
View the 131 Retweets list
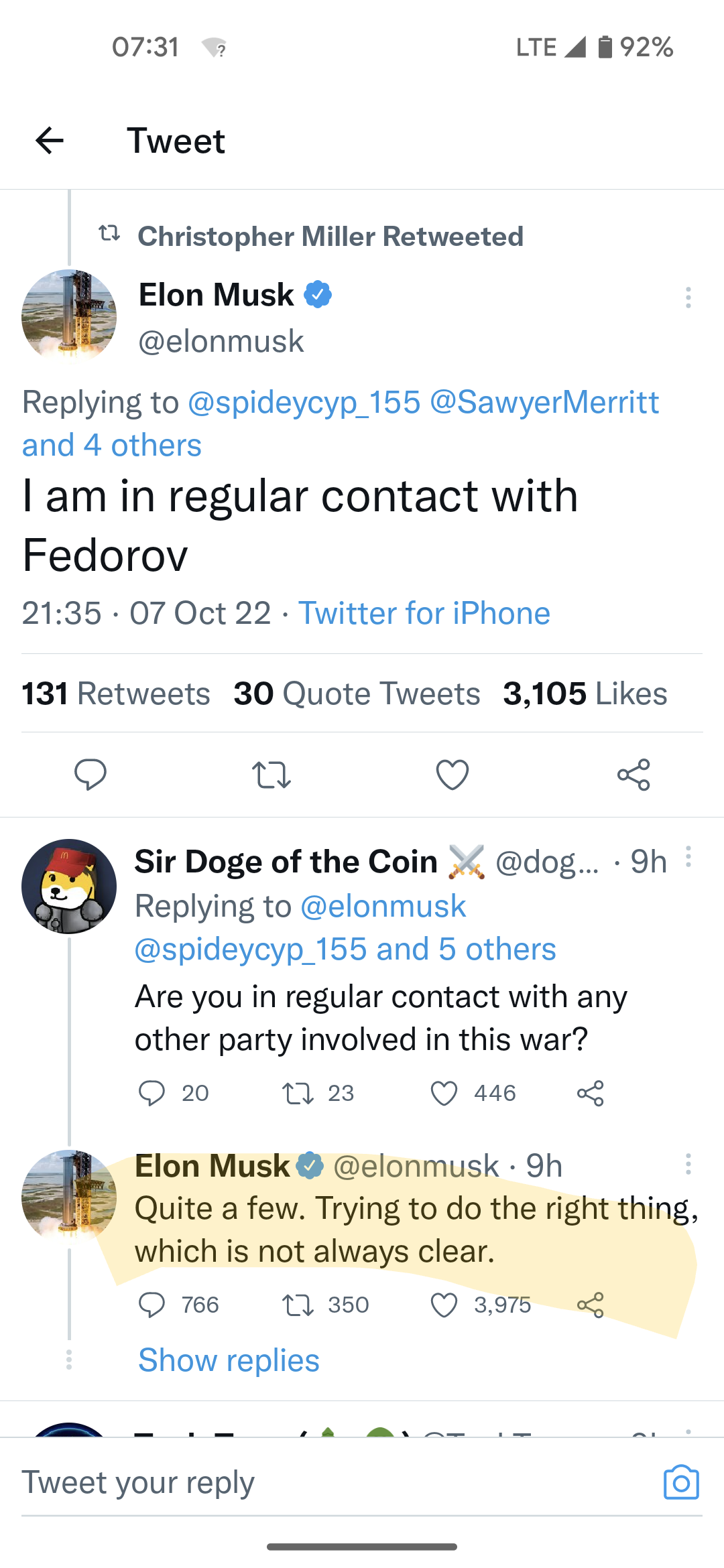coord(116,694)
